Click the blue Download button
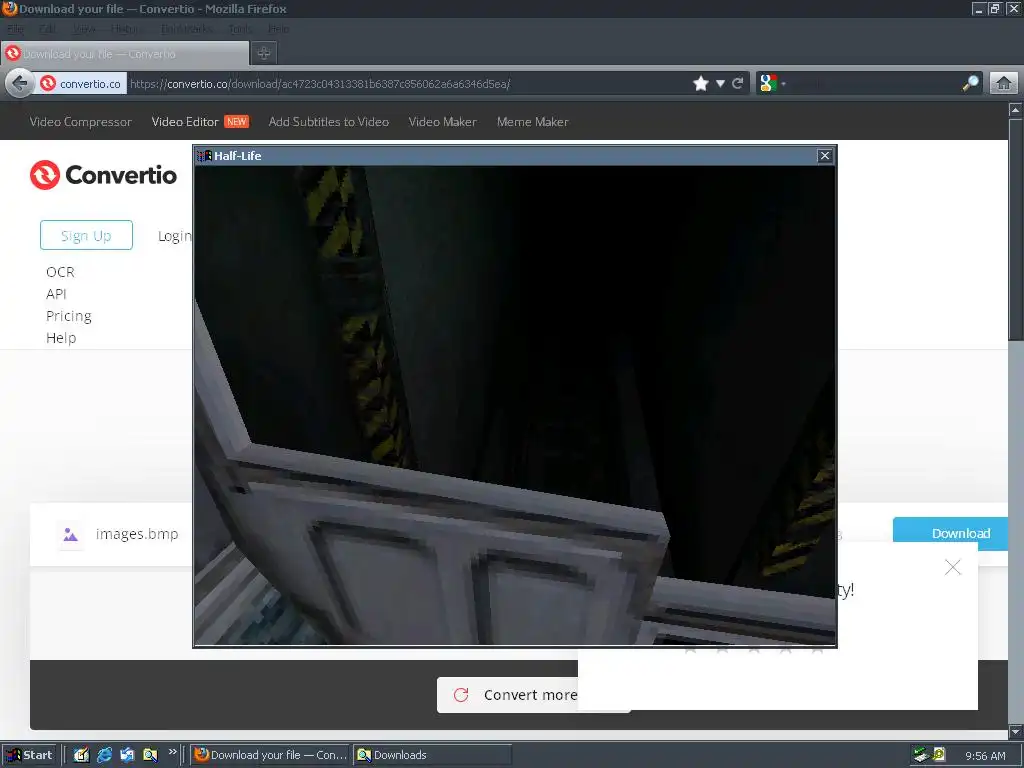Image resolution: width=1024 pixels, height=768 pixels. pos(950,534)
